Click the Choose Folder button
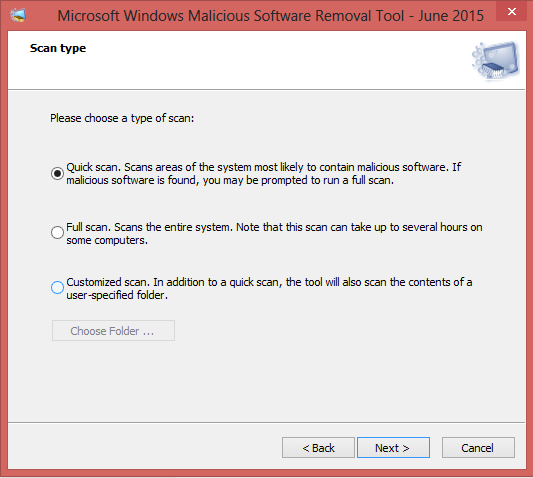The width and height of the screenshot is (533, 478). (x=113, y=330)
